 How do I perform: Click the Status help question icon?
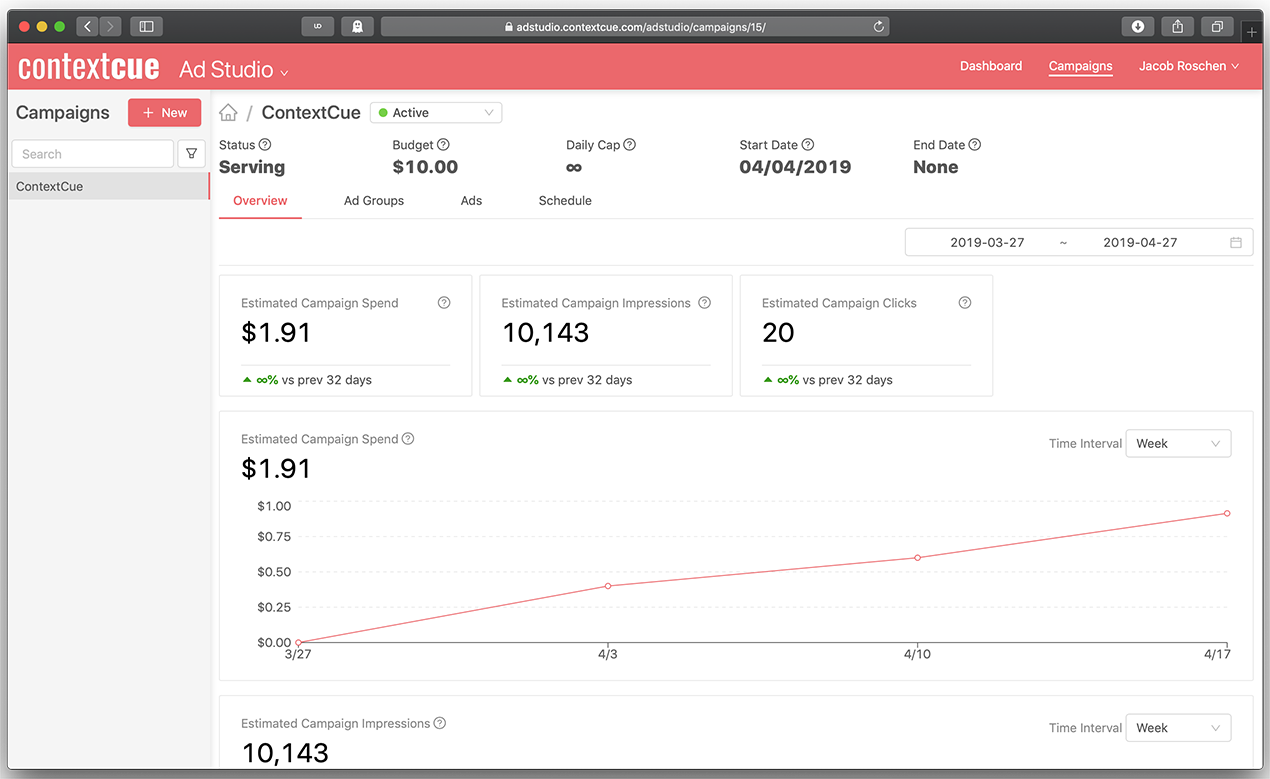(265, 145)
